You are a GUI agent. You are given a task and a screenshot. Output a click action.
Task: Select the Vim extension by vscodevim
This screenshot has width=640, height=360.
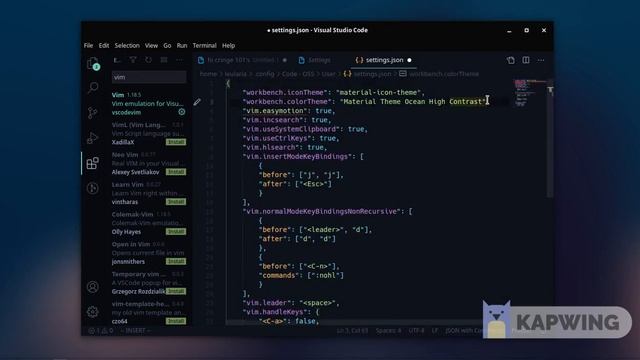149,103
